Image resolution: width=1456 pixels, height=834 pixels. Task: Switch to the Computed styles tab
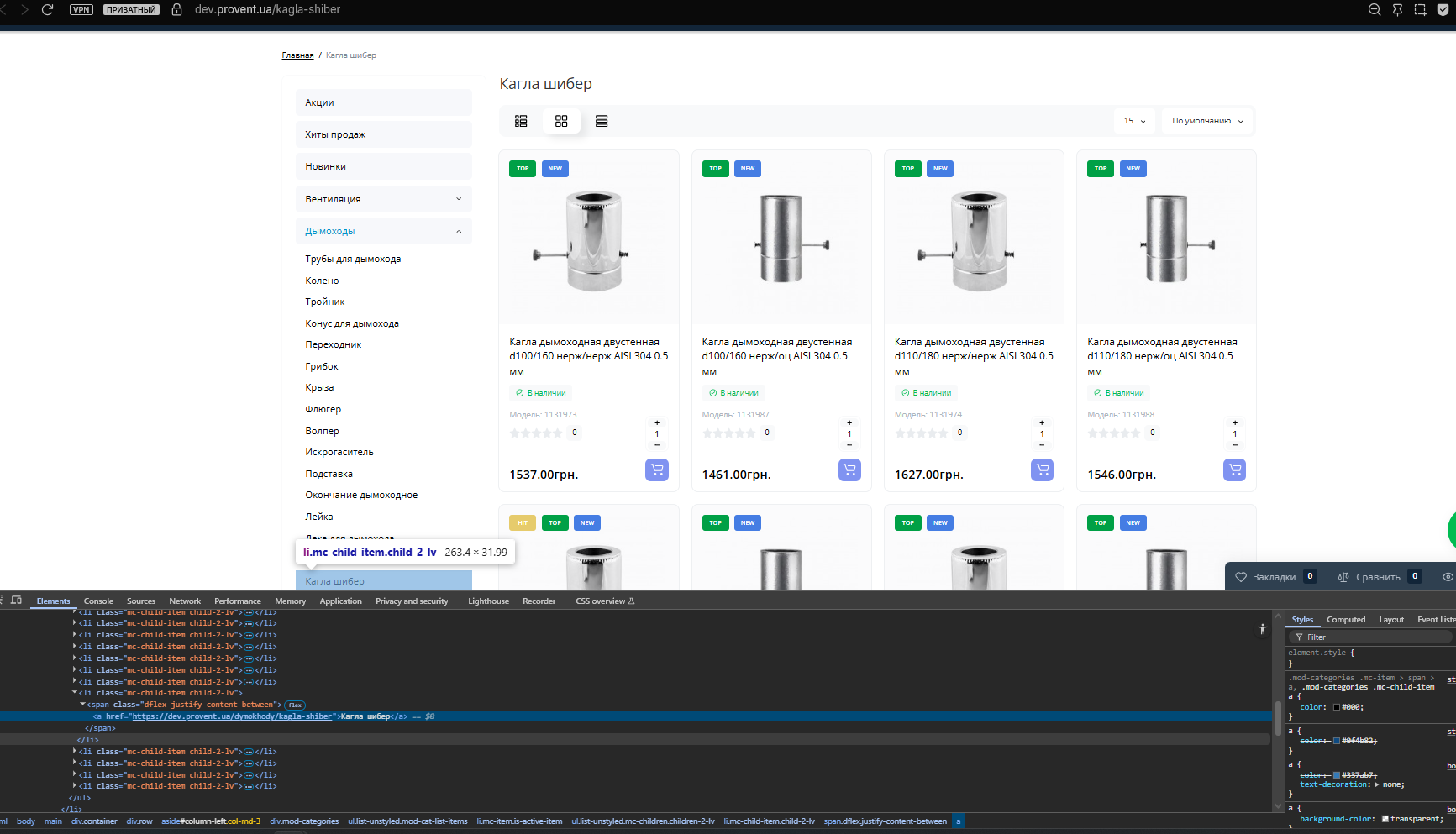click(1346, 620)
